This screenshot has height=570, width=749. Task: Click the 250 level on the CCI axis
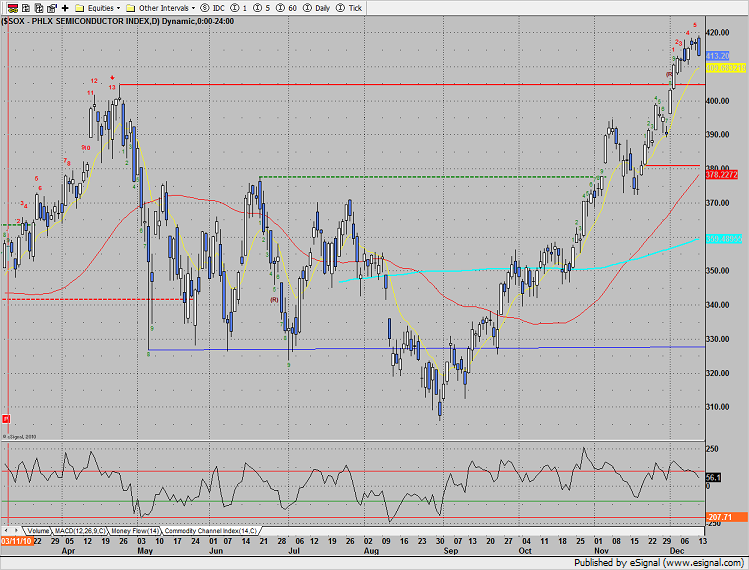pos(712,449)
